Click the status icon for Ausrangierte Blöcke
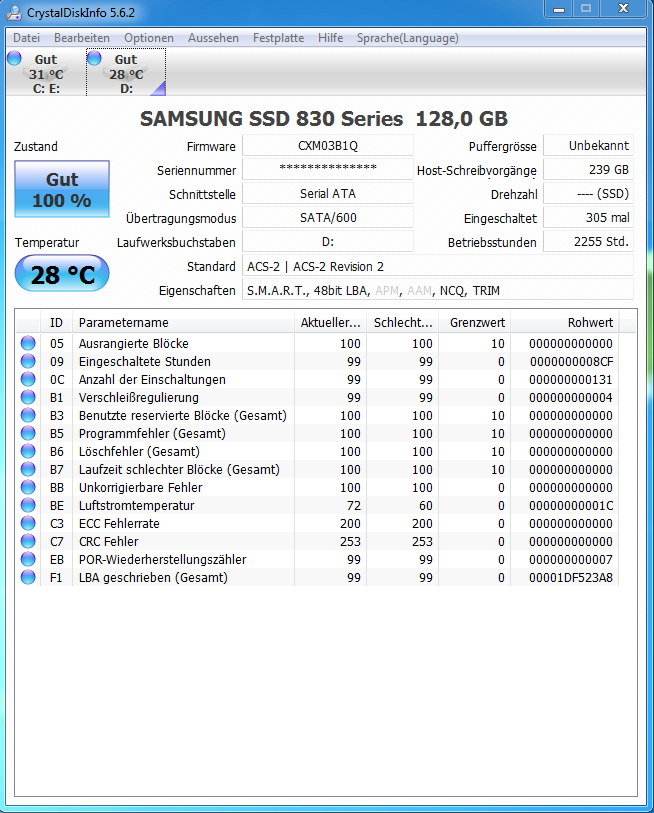Screen dimensions: 654x813 (x=28, y=343)
